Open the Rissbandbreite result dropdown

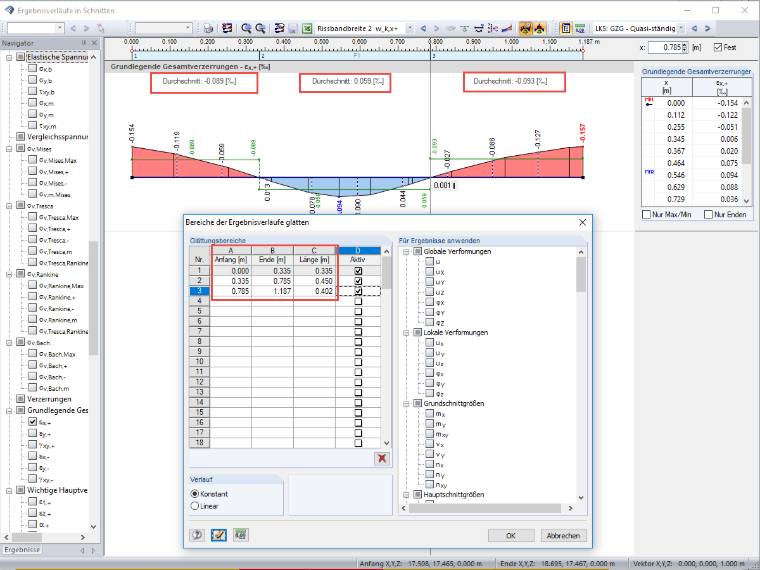[x=410, y=29]
